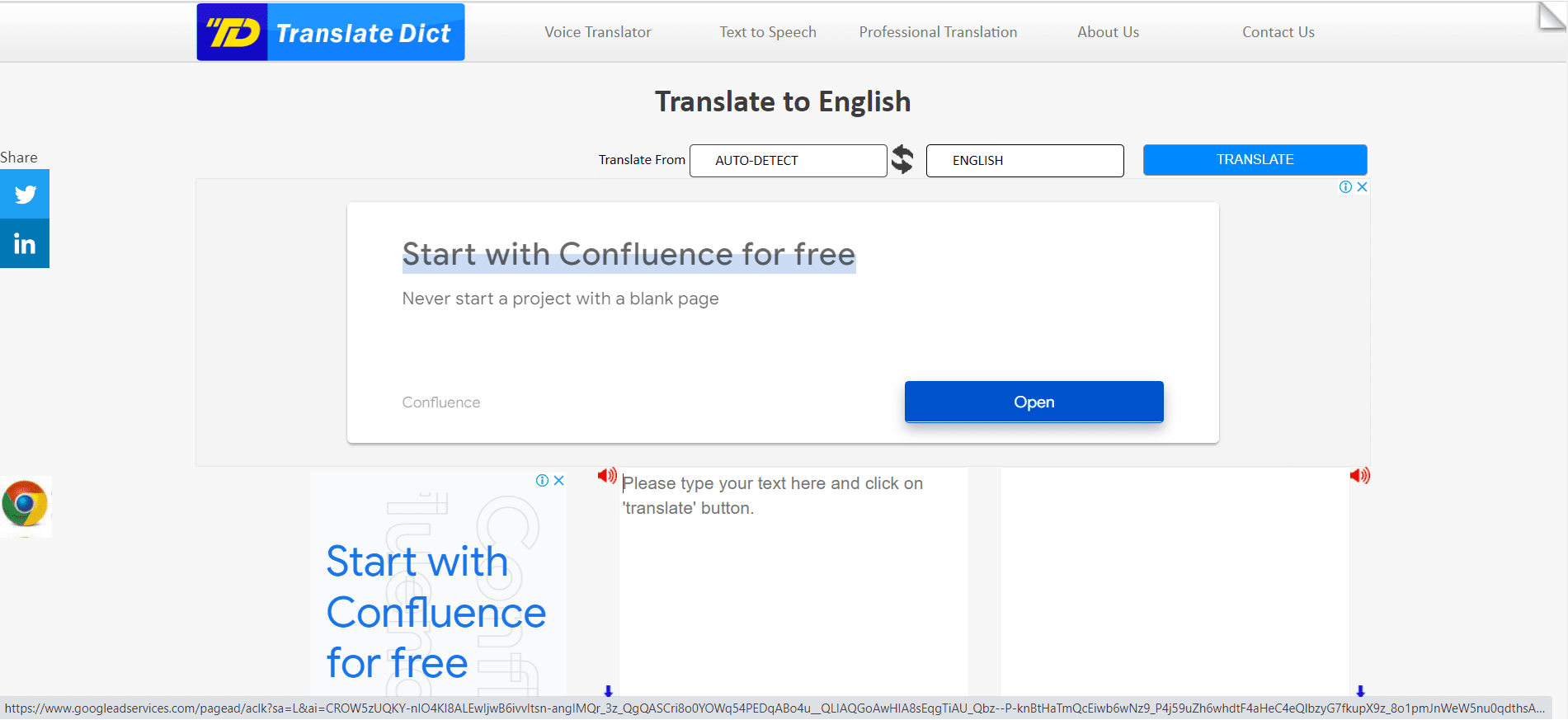This screenshot has width=1568, height=720.
Task: Click the page-curl icon in the corner
Action: (1552, 17)
